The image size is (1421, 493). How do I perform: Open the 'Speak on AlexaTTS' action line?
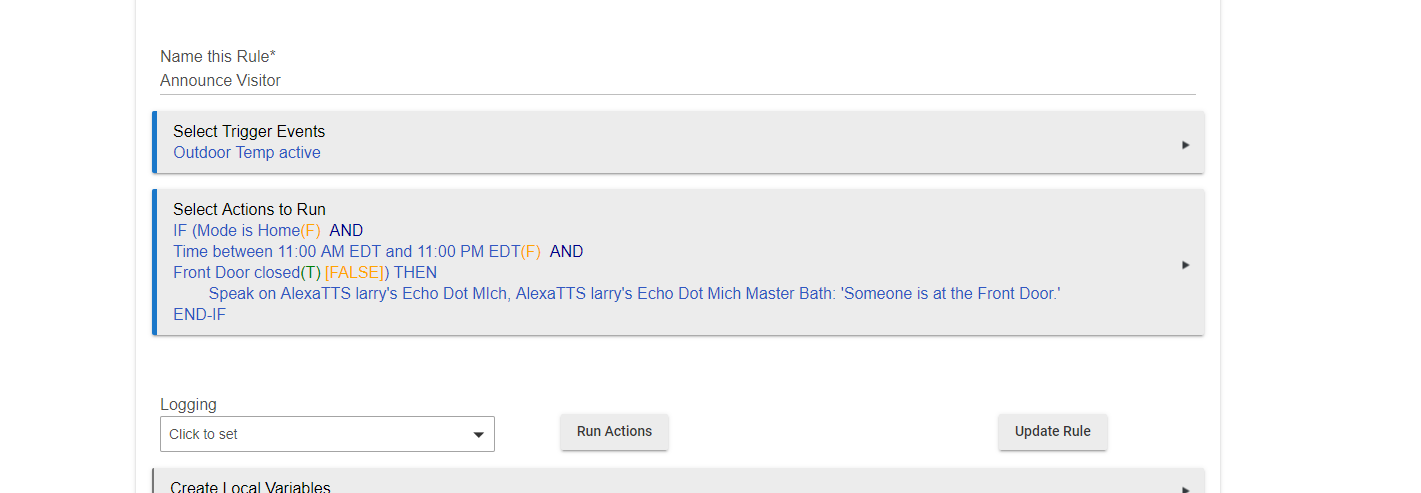point(634,294)
